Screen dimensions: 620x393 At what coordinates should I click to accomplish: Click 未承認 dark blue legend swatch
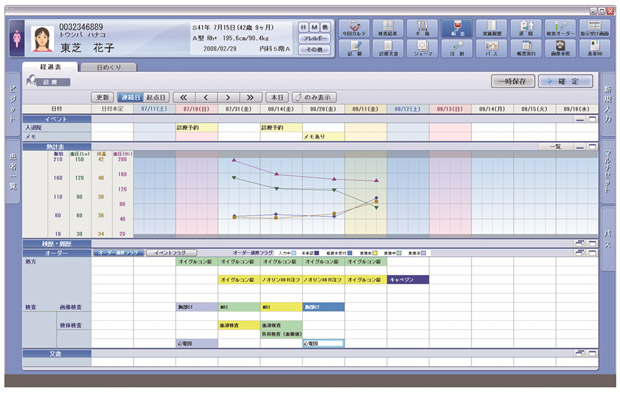[x=316, y=253]
